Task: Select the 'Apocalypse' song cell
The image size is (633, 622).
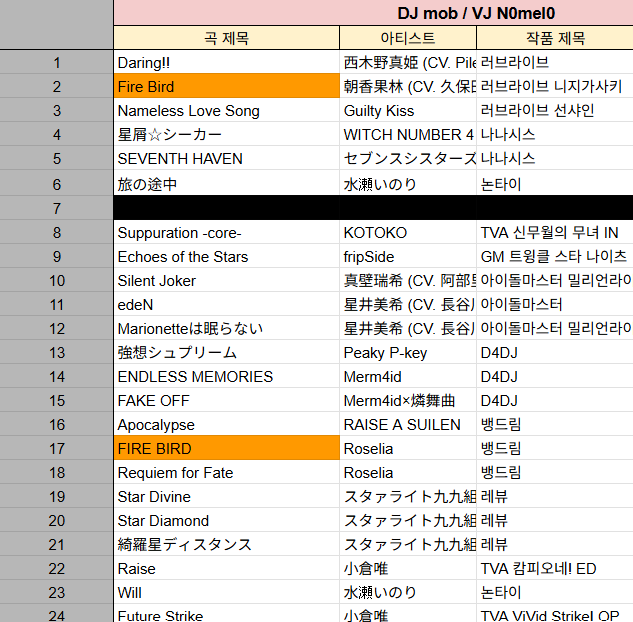Action: pyautogui.click(x=226, y=425)
